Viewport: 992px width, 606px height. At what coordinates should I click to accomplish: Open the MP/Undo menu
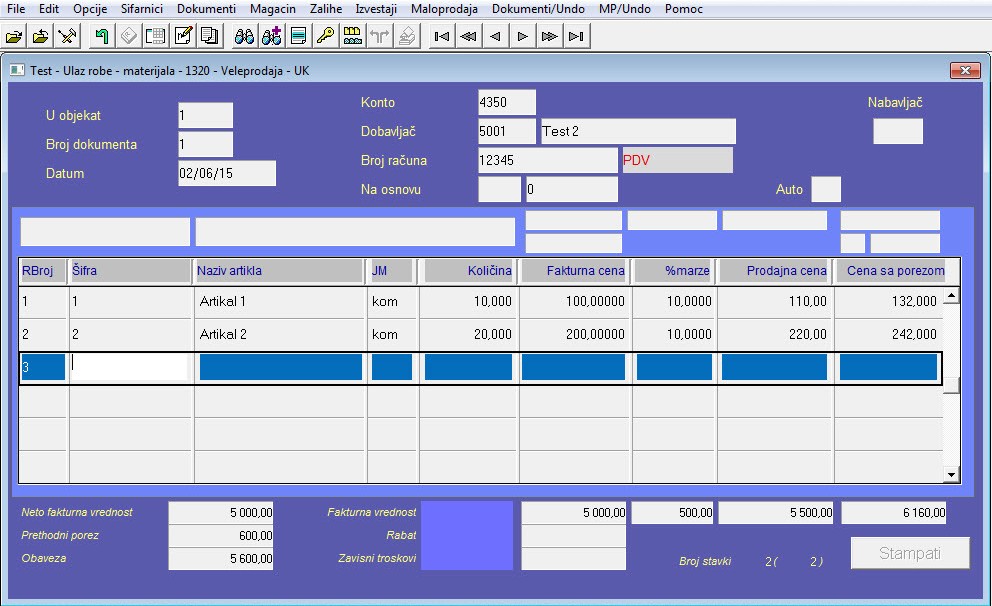624,9
